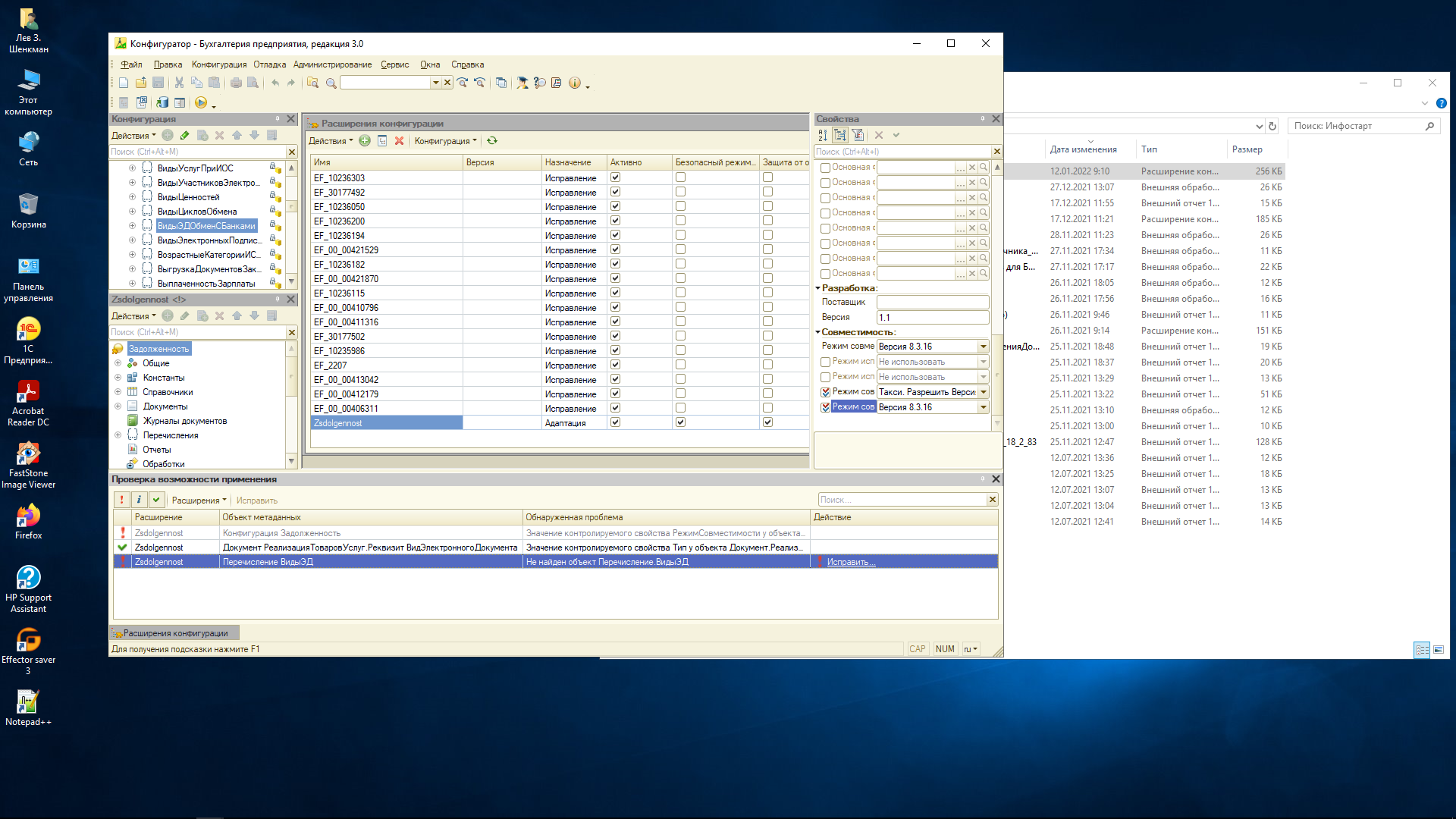Expand the Документы tree node
This screenshot has width=1456, height=819.
tap(118, 406)
